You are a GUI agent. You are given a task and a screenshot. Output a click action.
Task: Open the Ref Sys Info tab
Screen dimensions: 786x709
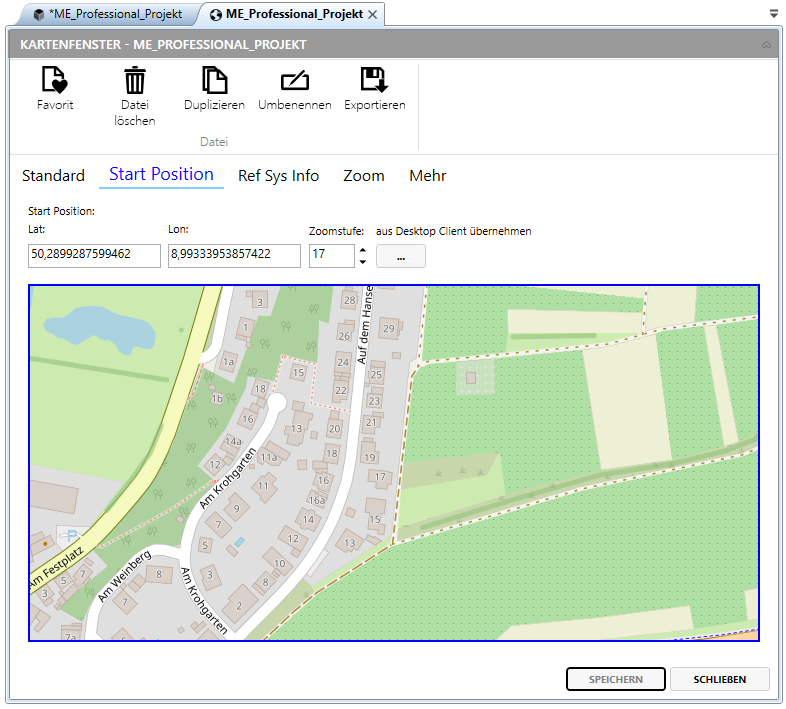278,176
